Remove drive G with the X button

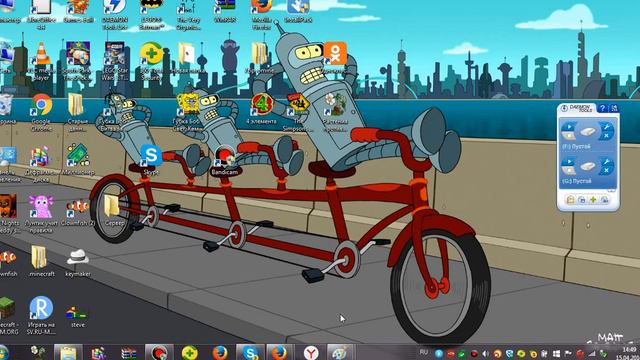click(607, 171)
